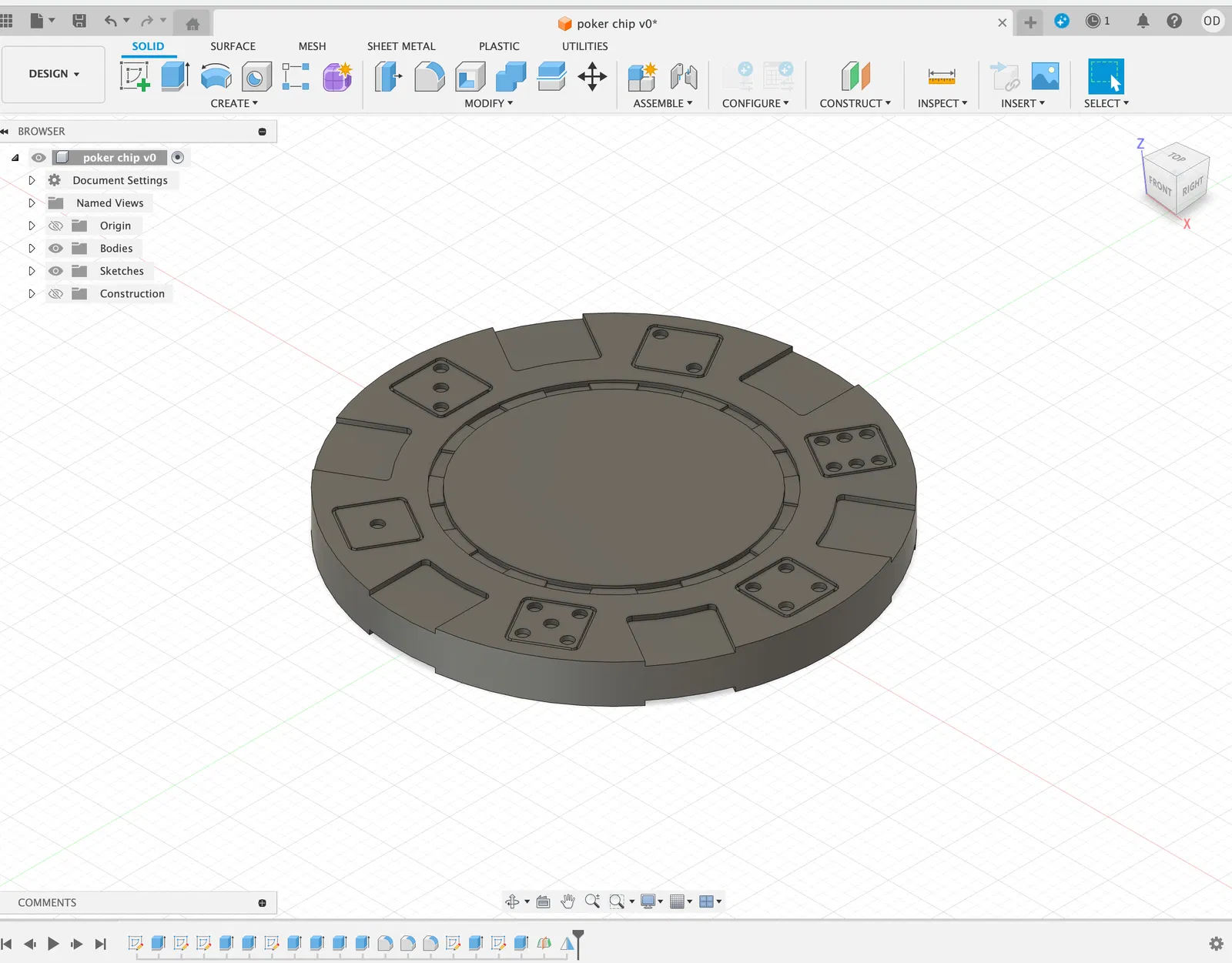Expand the Bodies tree node
The height and width of the screenshot is (963, 1232).
[32, 249]
